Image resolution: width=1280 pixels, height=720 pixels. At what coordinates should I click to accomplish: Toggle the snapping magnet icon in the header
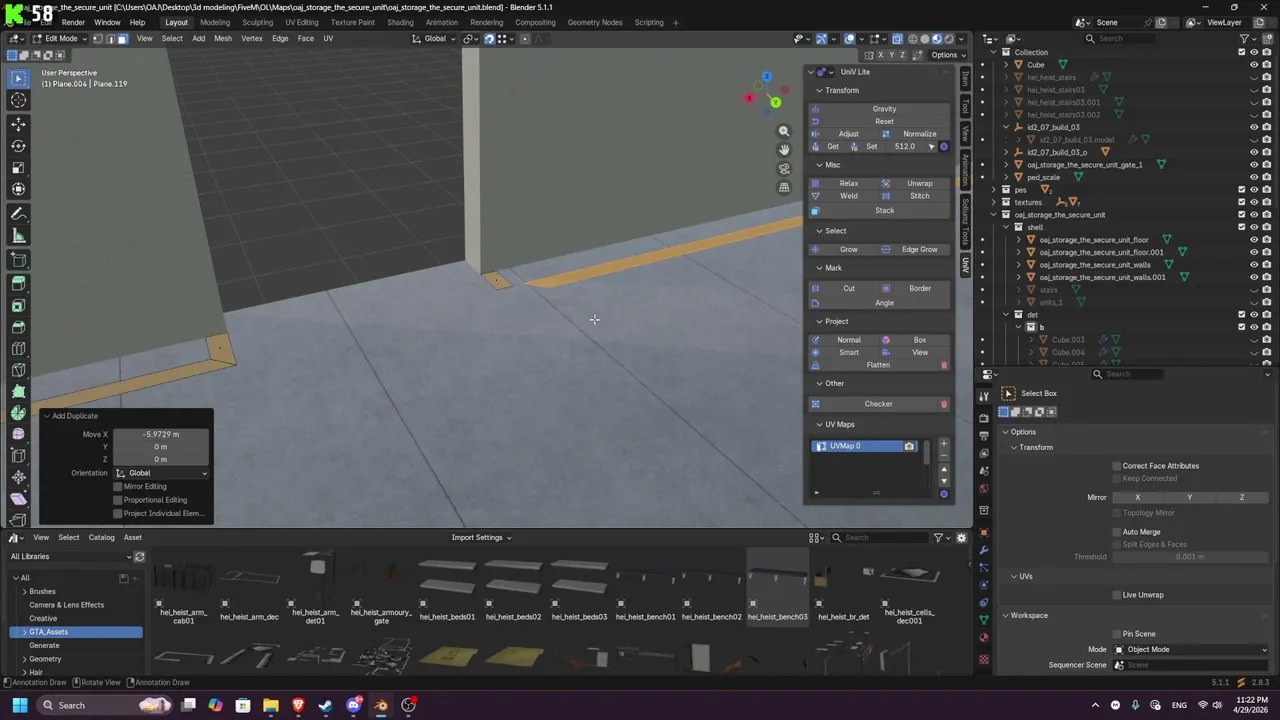tap(489, 39)
